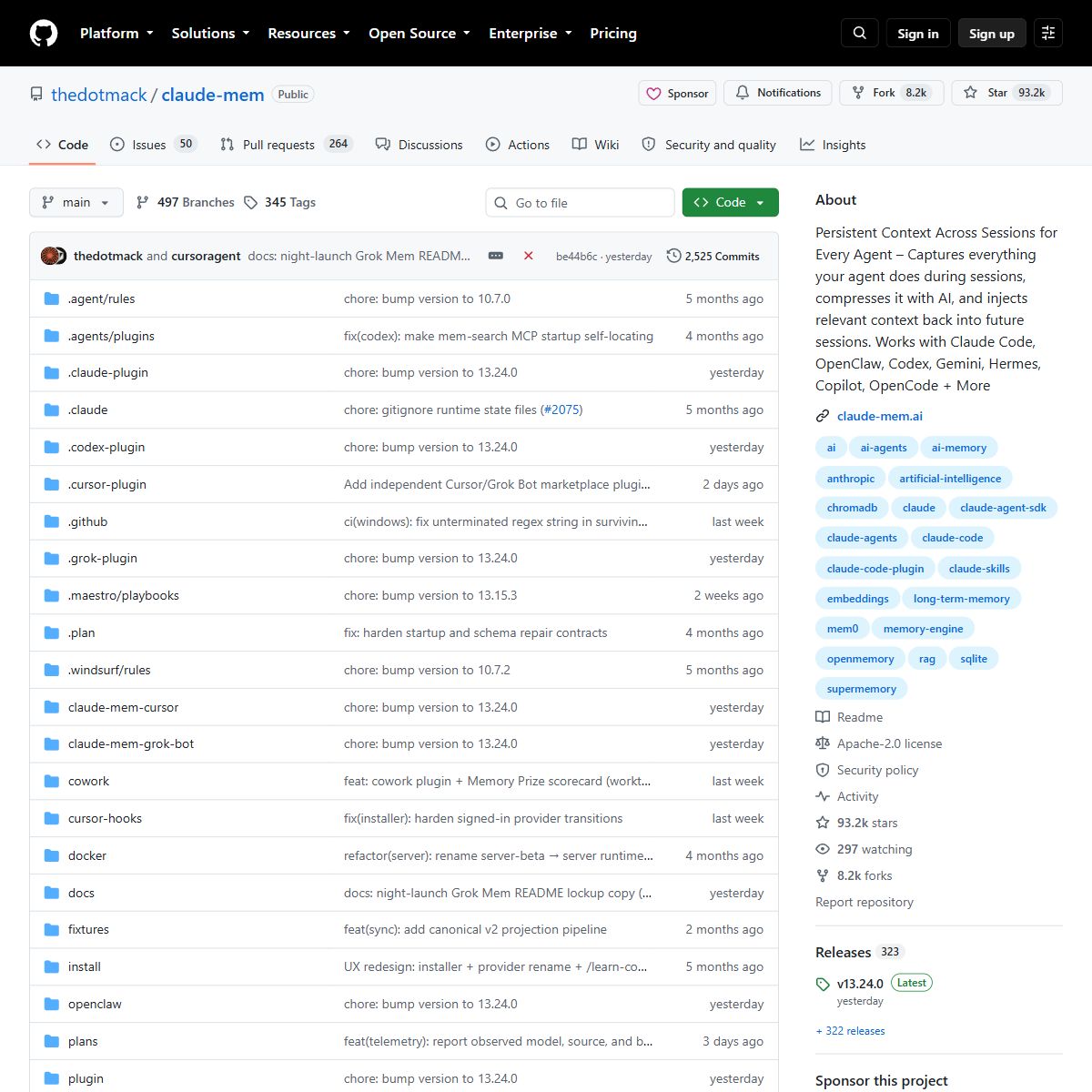Open the Actions tab

(x=518, y=144)
